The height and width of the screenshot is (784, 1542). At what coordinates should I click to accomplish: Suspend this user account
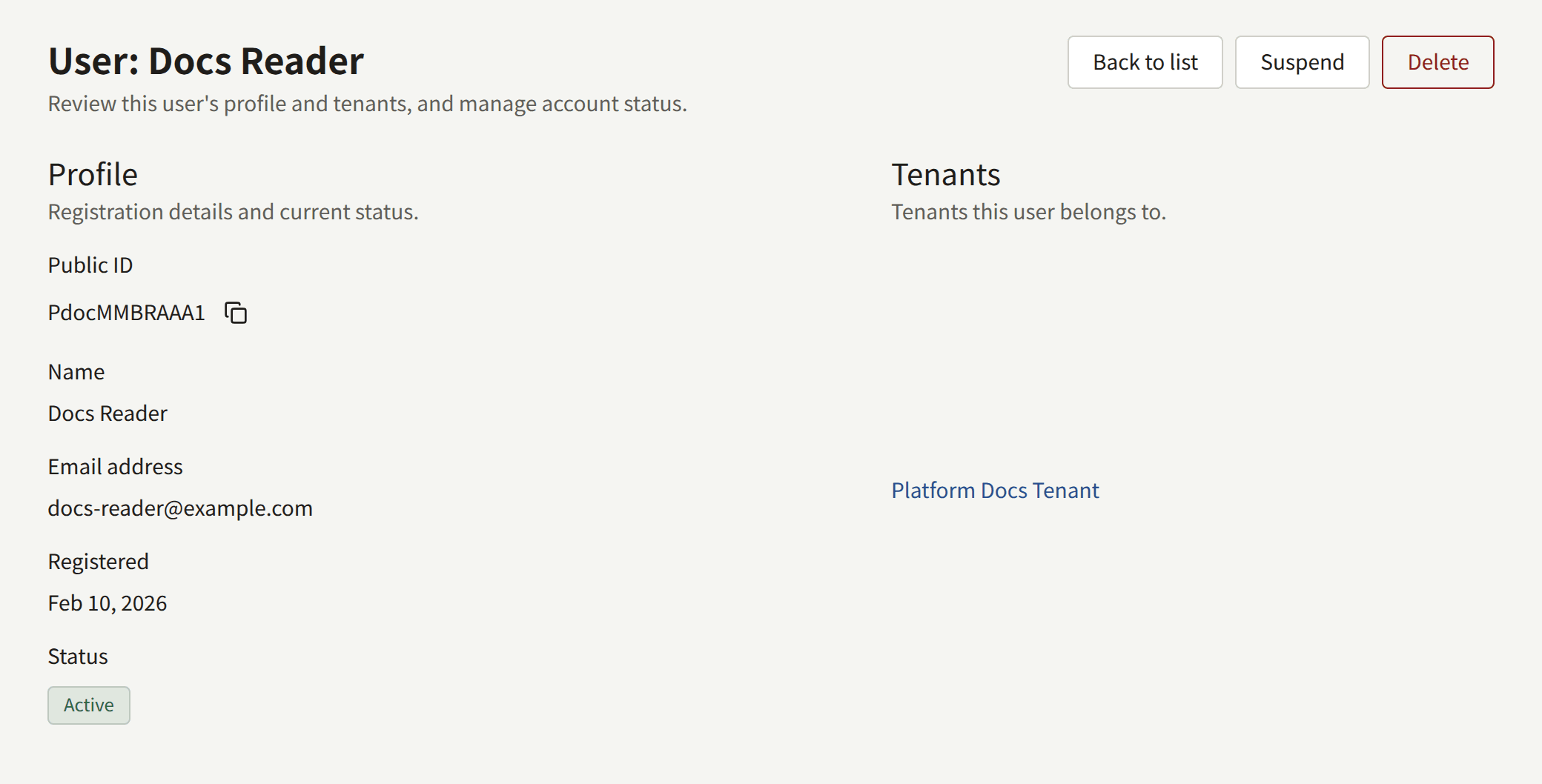(1302, 62)
